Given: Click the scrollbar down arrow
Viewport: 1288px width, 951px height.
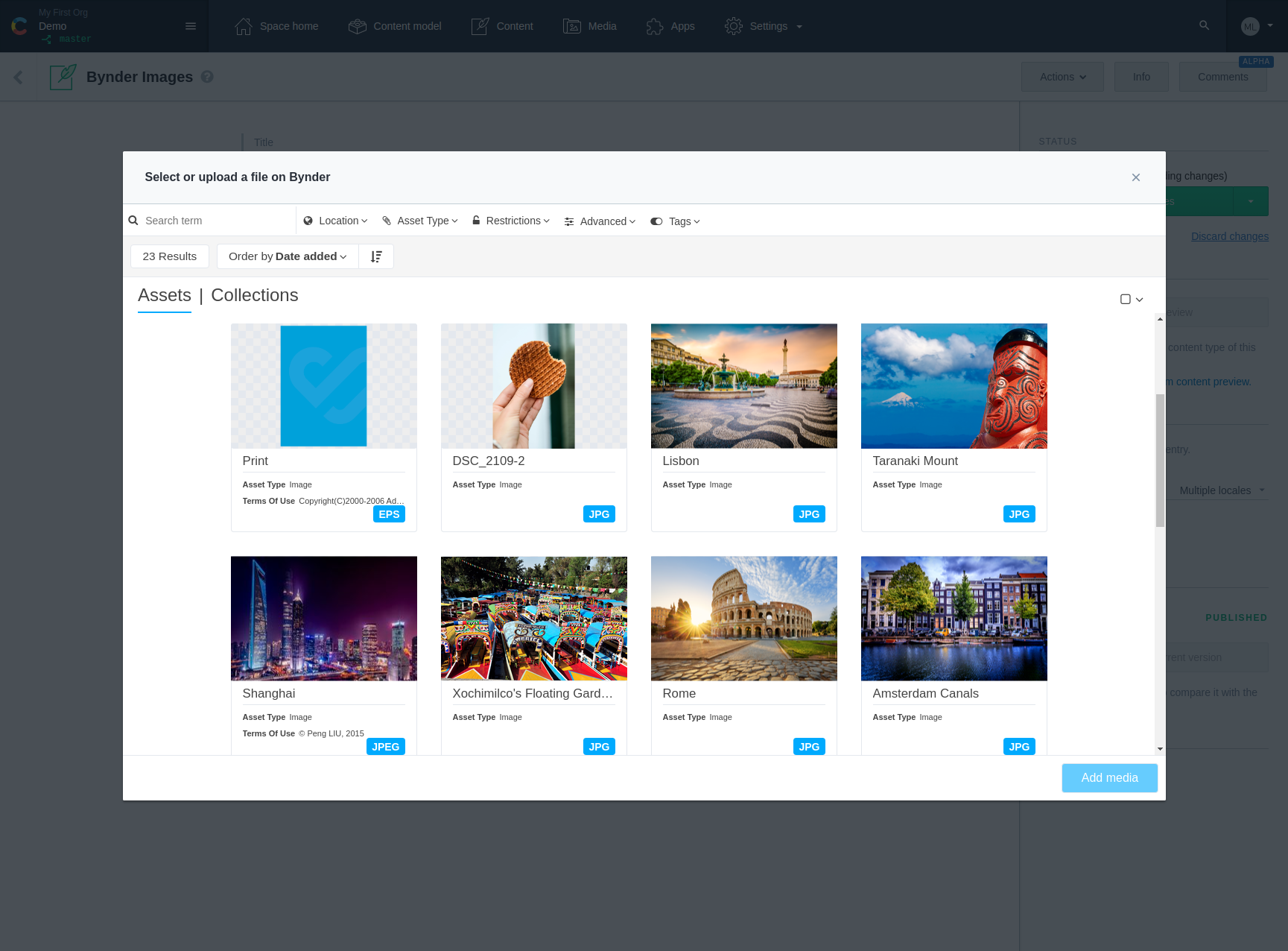Looking at the screenshot, I should tap(1160, 749).
